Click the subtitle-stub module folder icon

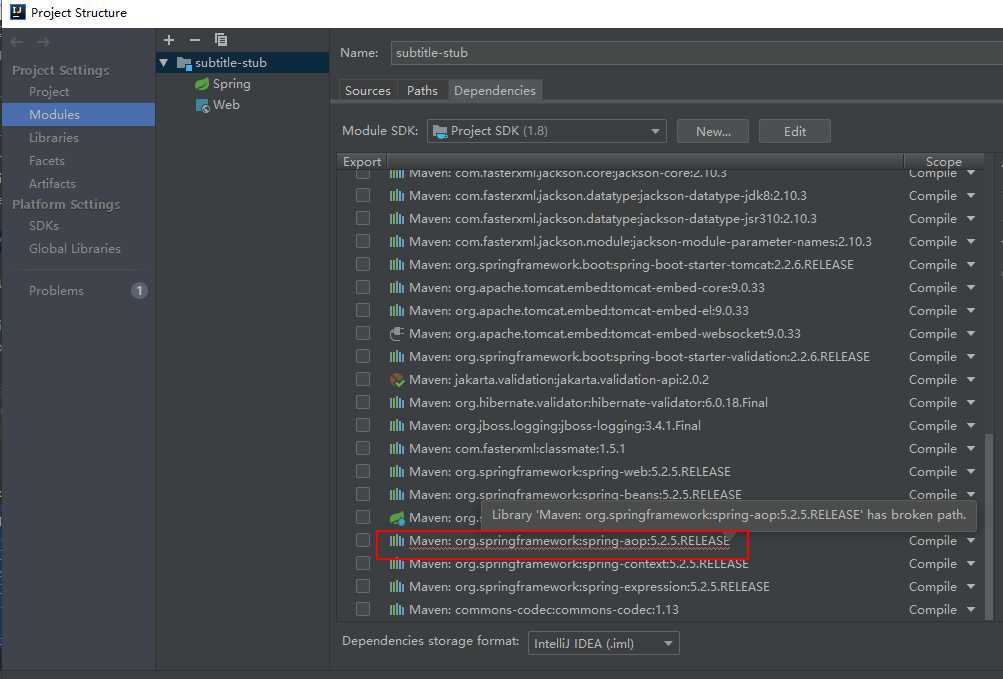(x=184, y=63)
